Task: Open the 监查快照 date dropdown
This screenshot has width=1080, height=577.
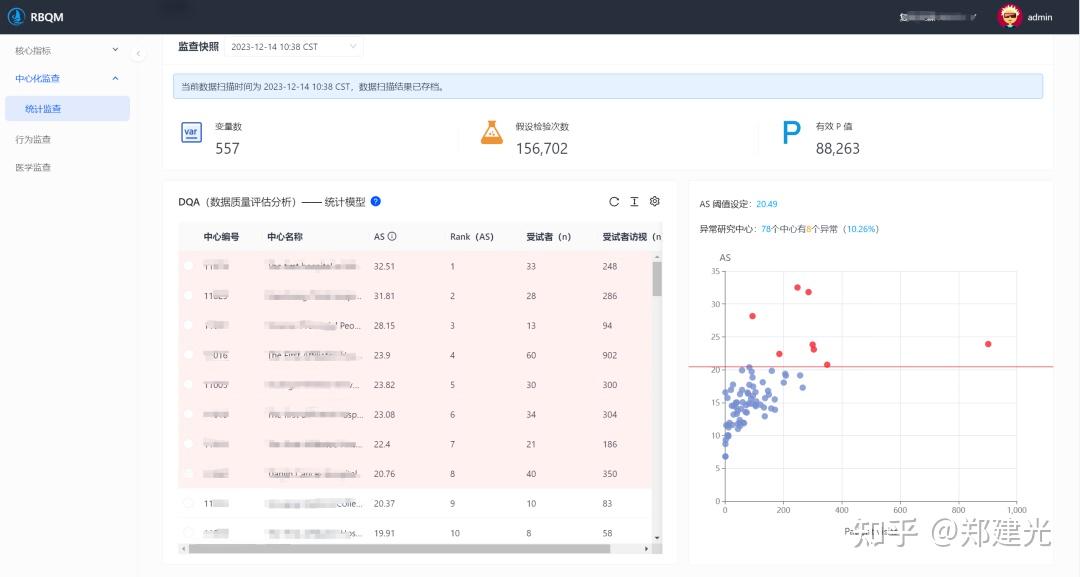Action: 294,47
